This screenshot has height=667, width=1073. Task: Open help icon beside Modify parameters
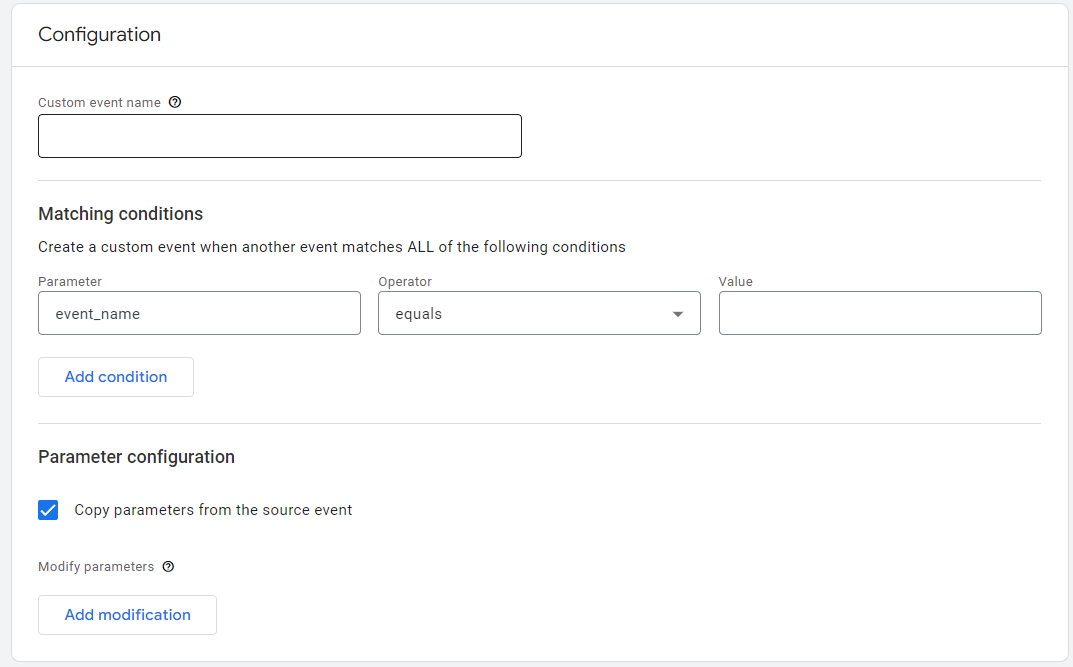tap(168, 566)
